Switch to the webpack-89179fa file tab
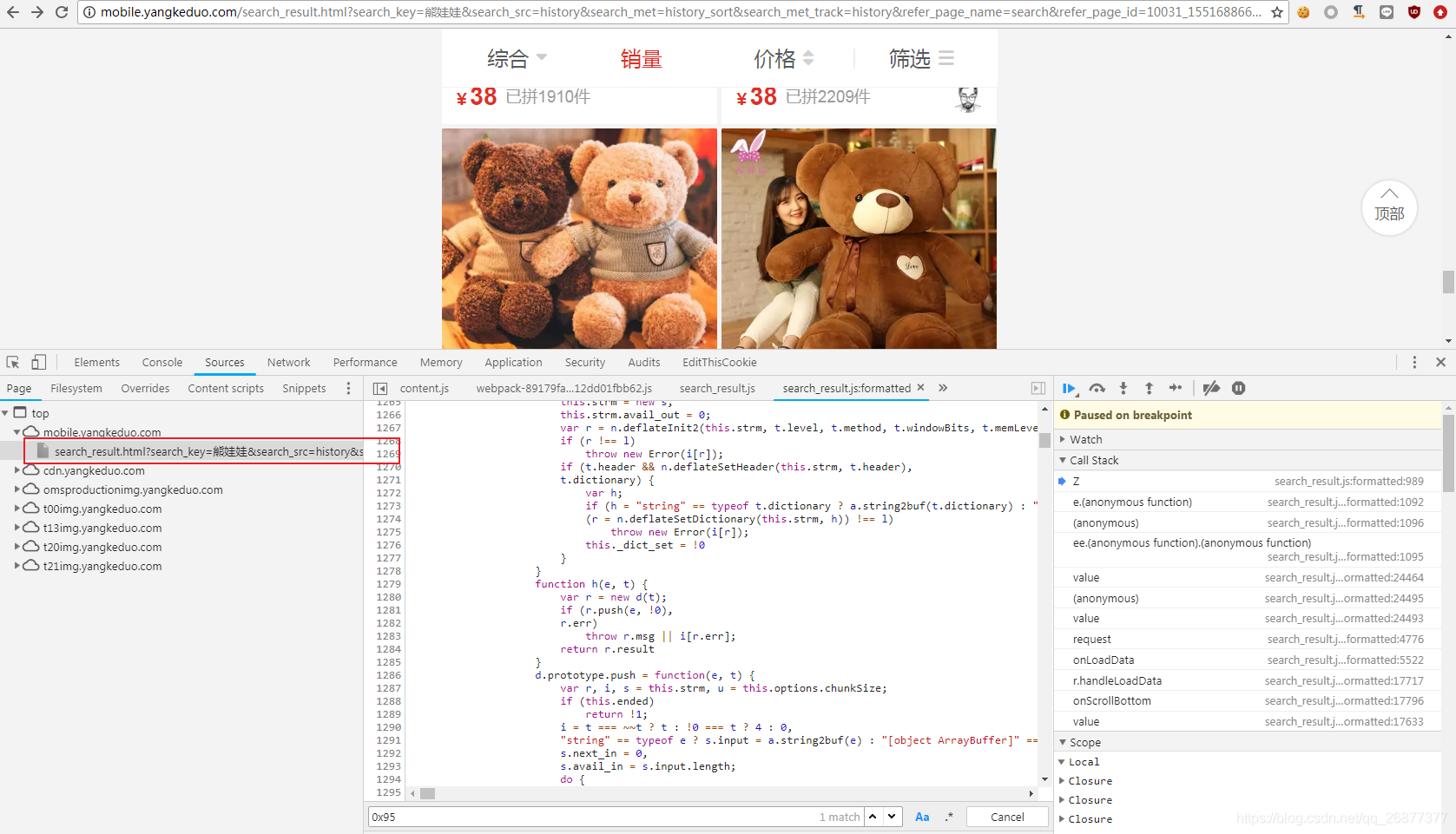Viewport: 1456px width, 834px height. [564, 388]
